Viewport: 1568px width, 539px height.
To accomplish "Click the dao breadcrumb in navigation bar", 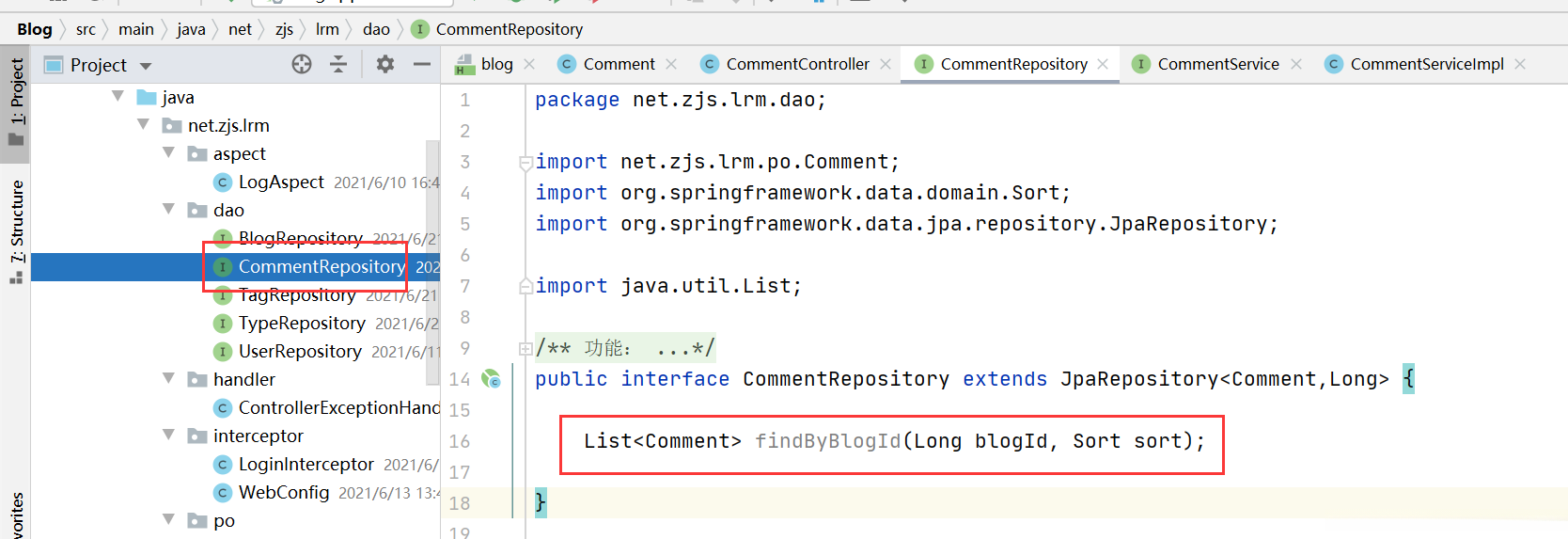I will click(376, 29).
